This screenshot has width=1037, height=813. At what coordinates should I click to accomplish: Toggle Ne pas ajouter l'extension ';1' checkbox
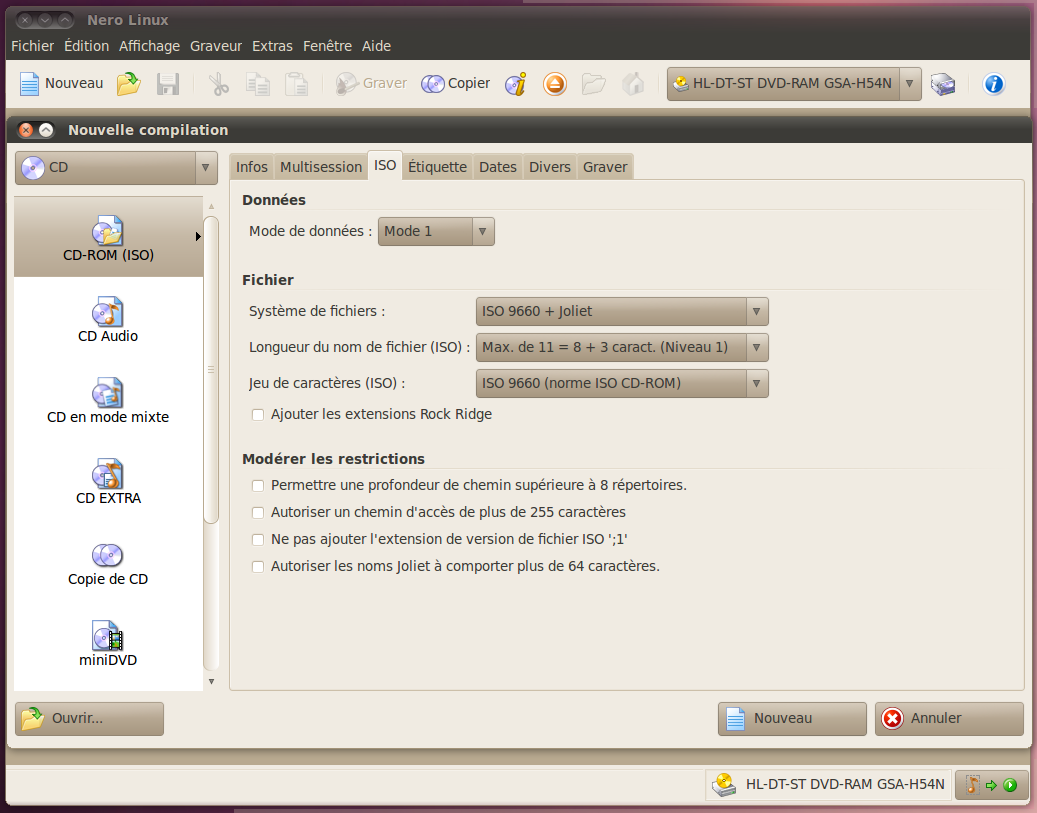point(258,540)
